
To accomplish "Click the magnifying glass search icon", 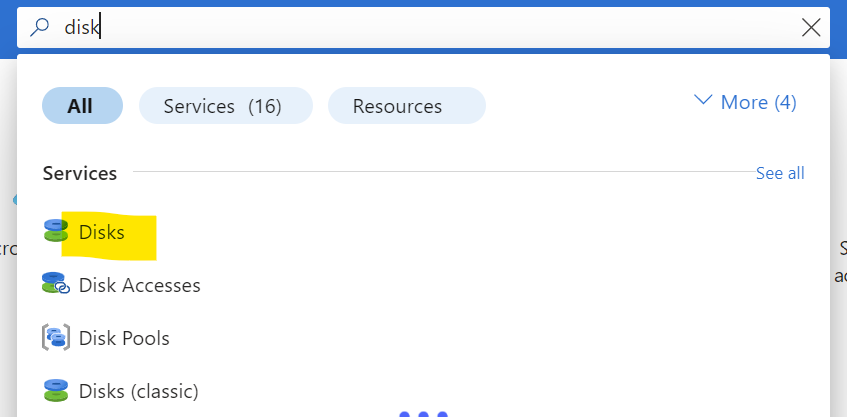I will click(39, 26).
